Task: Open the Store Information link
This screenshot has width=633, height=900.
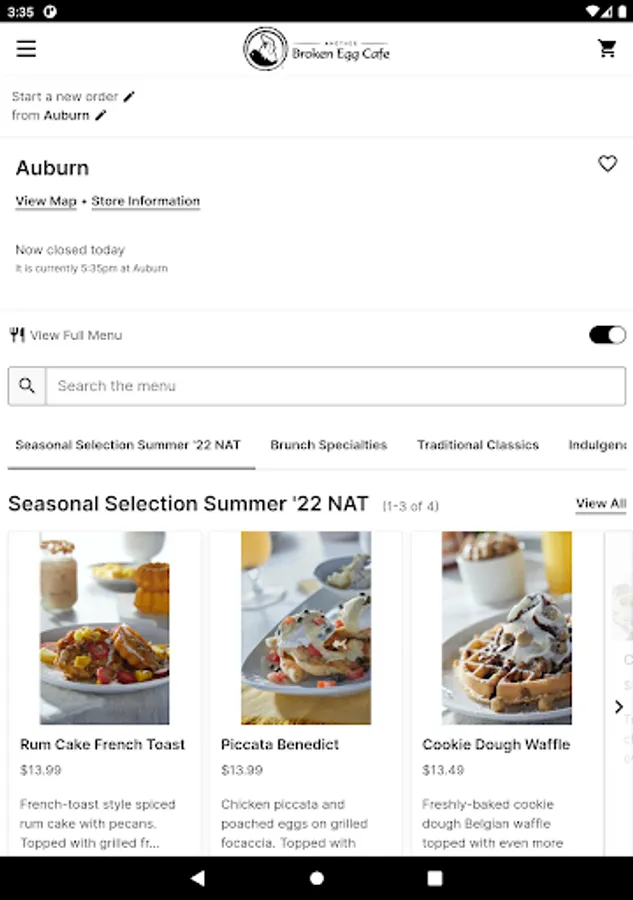Action: (146, 201)
